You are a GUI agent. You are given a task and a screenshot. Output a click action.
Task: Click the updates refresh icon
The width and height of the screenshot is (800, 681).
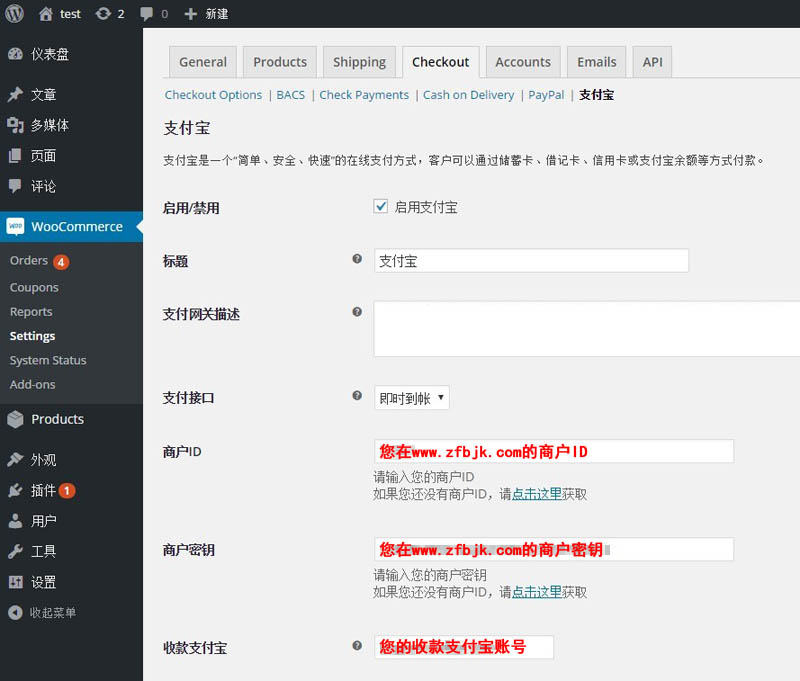(103, 14)
